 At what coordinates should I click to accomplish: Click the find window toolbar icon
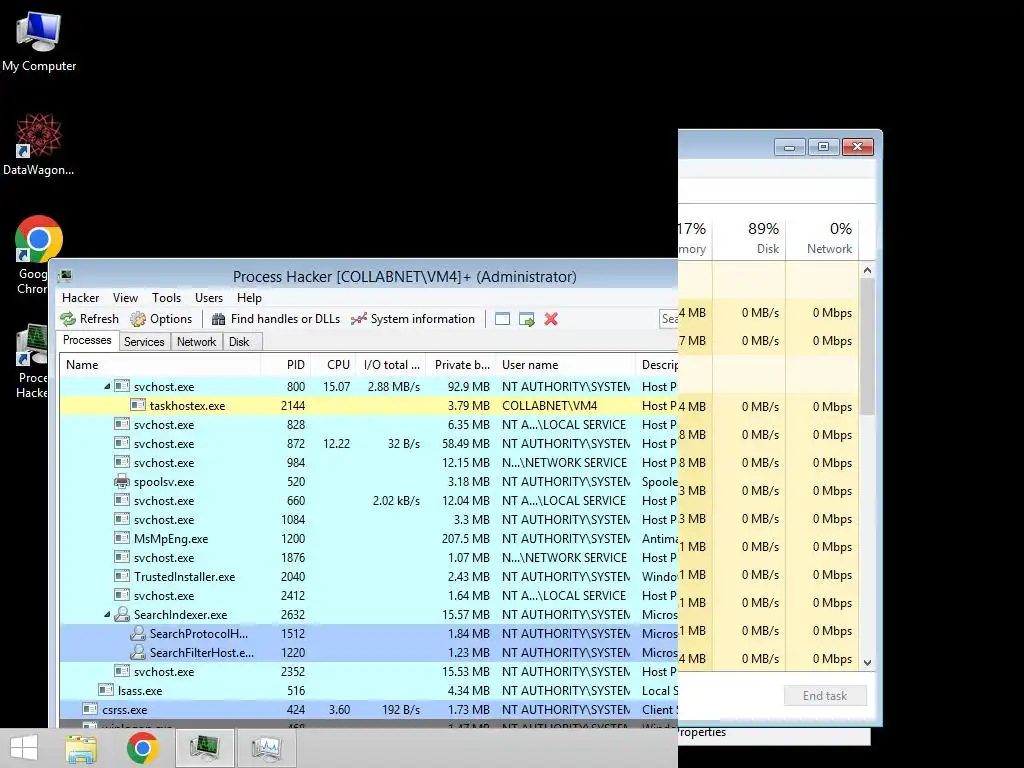coord(502,319)
